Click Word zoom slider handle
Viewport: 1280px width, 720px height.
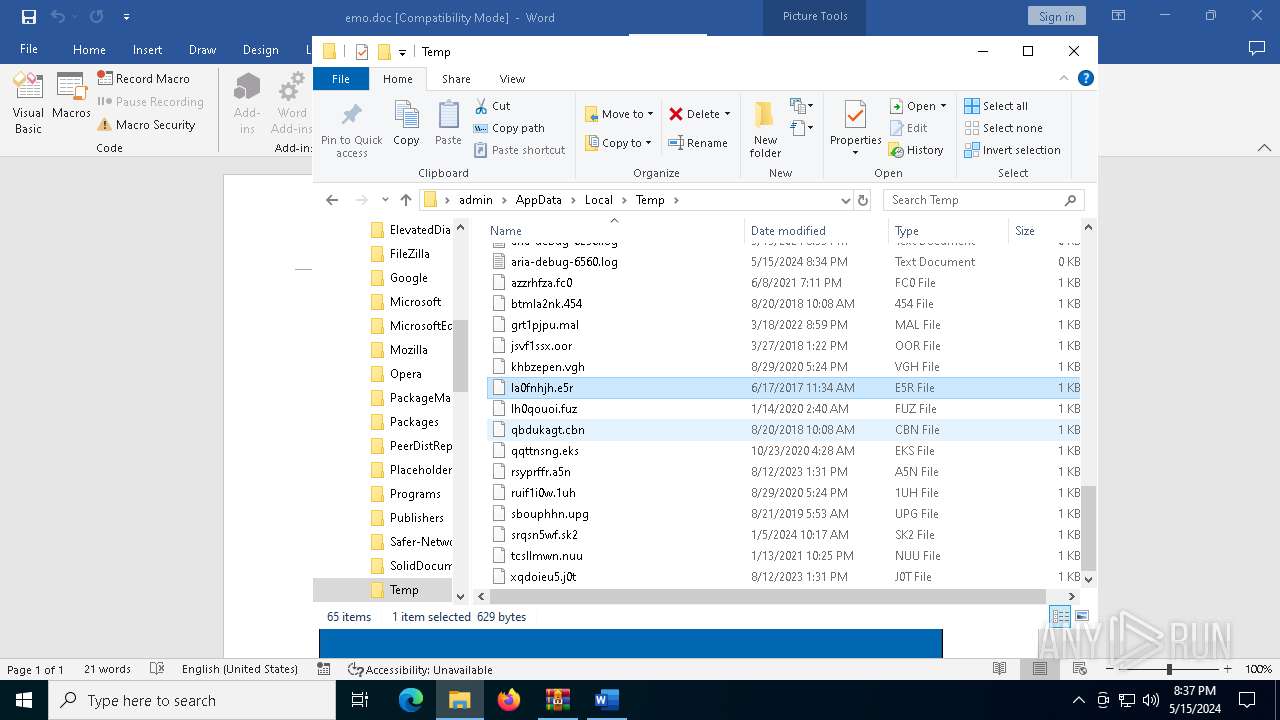click(x=1169, y=669)
